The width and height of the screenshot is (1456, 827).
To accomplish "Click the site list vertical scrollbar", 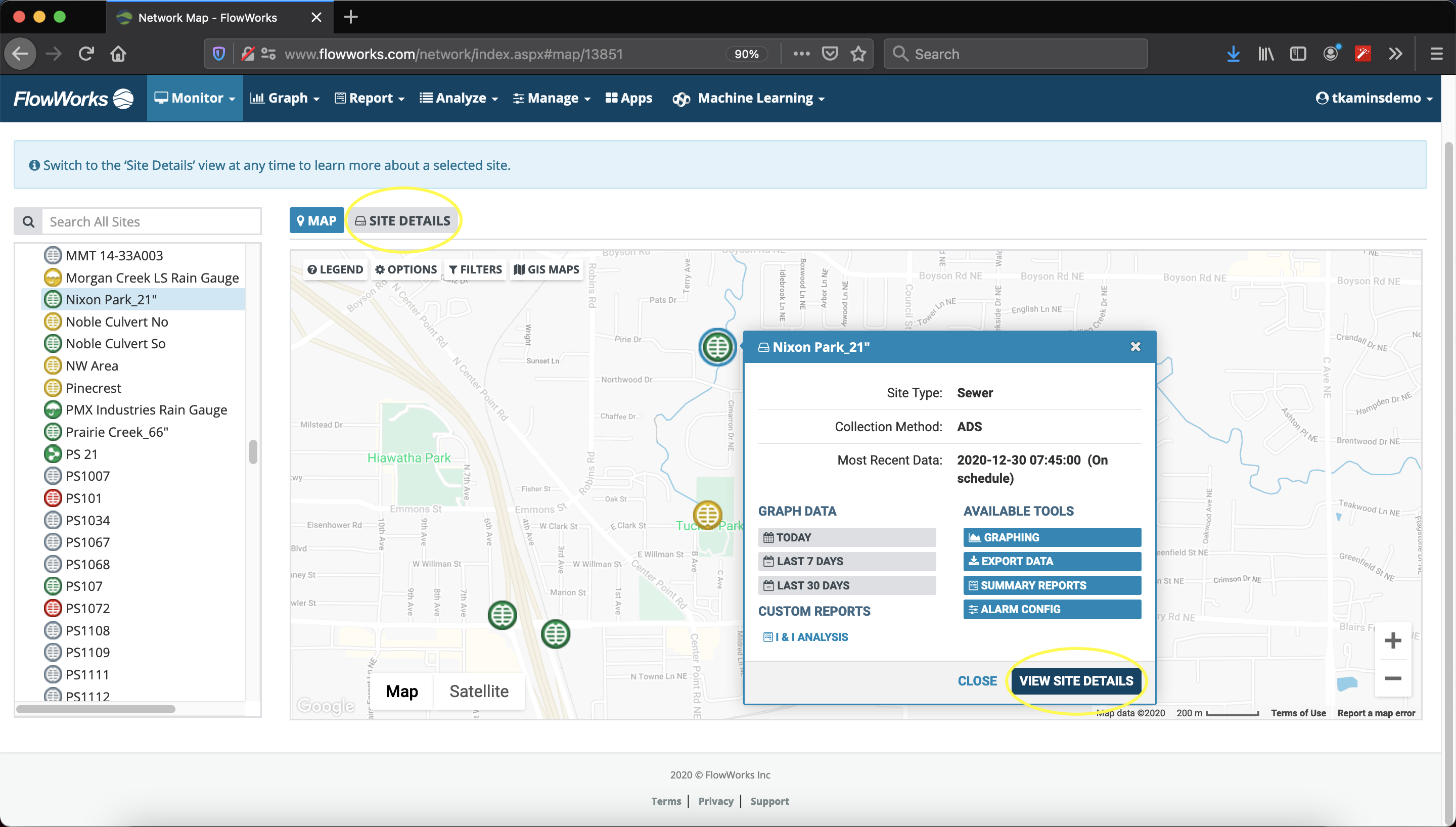I will click(x=253, y=452).
